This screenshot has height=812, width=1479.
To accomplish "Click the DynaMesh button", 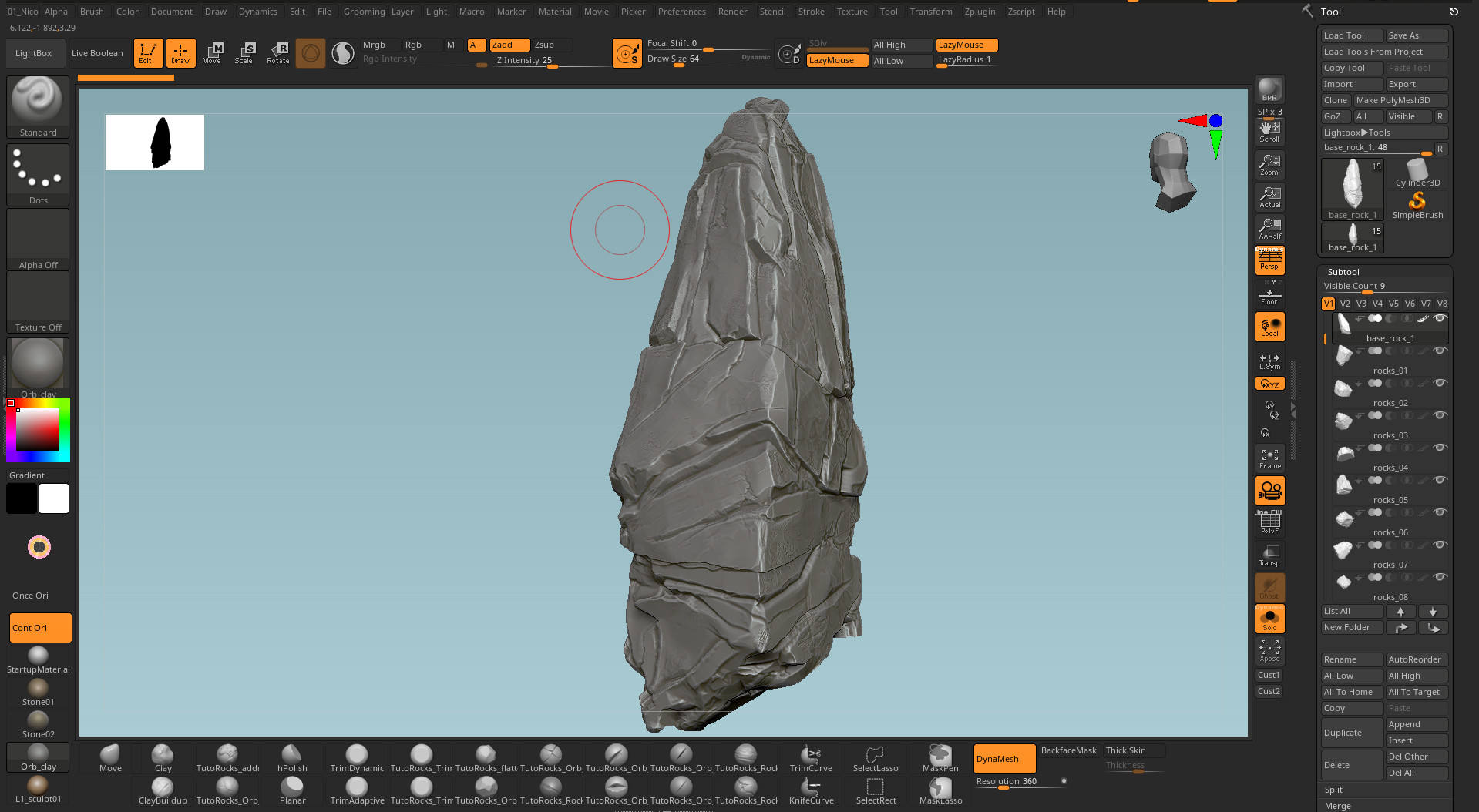I will (x=1003, y=759).
